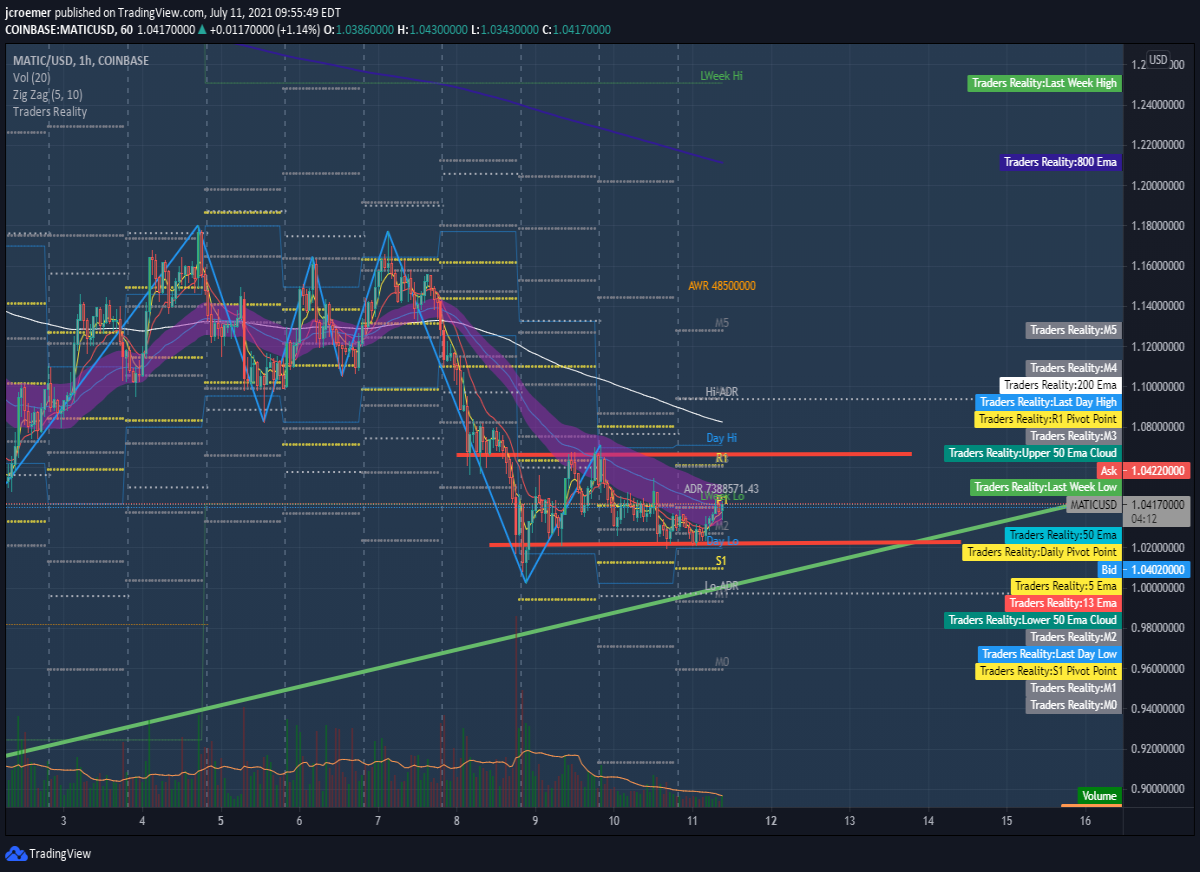Click the TradingView logo
This screenshot has height=872, width=1200.
click(48, 853)
